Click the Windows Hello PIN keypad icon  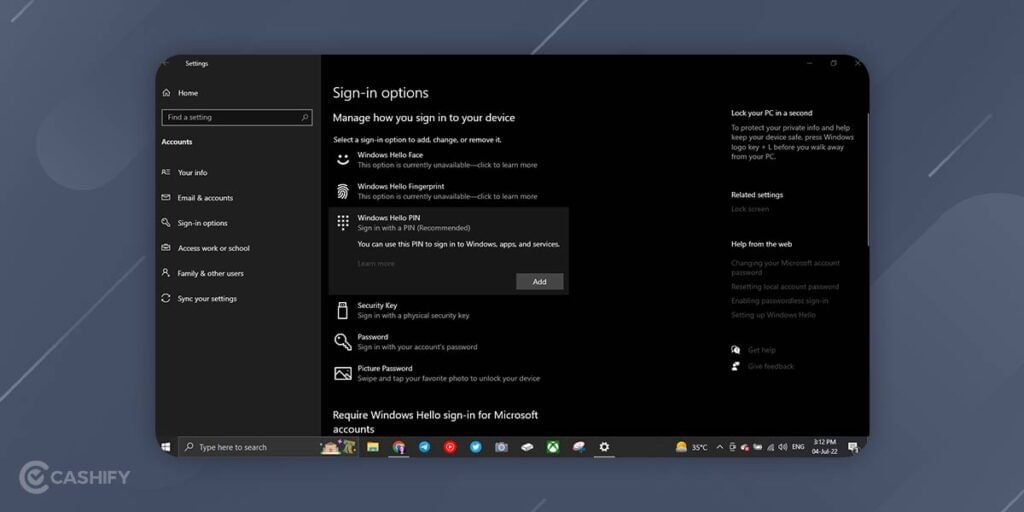(x=343, y=222)
